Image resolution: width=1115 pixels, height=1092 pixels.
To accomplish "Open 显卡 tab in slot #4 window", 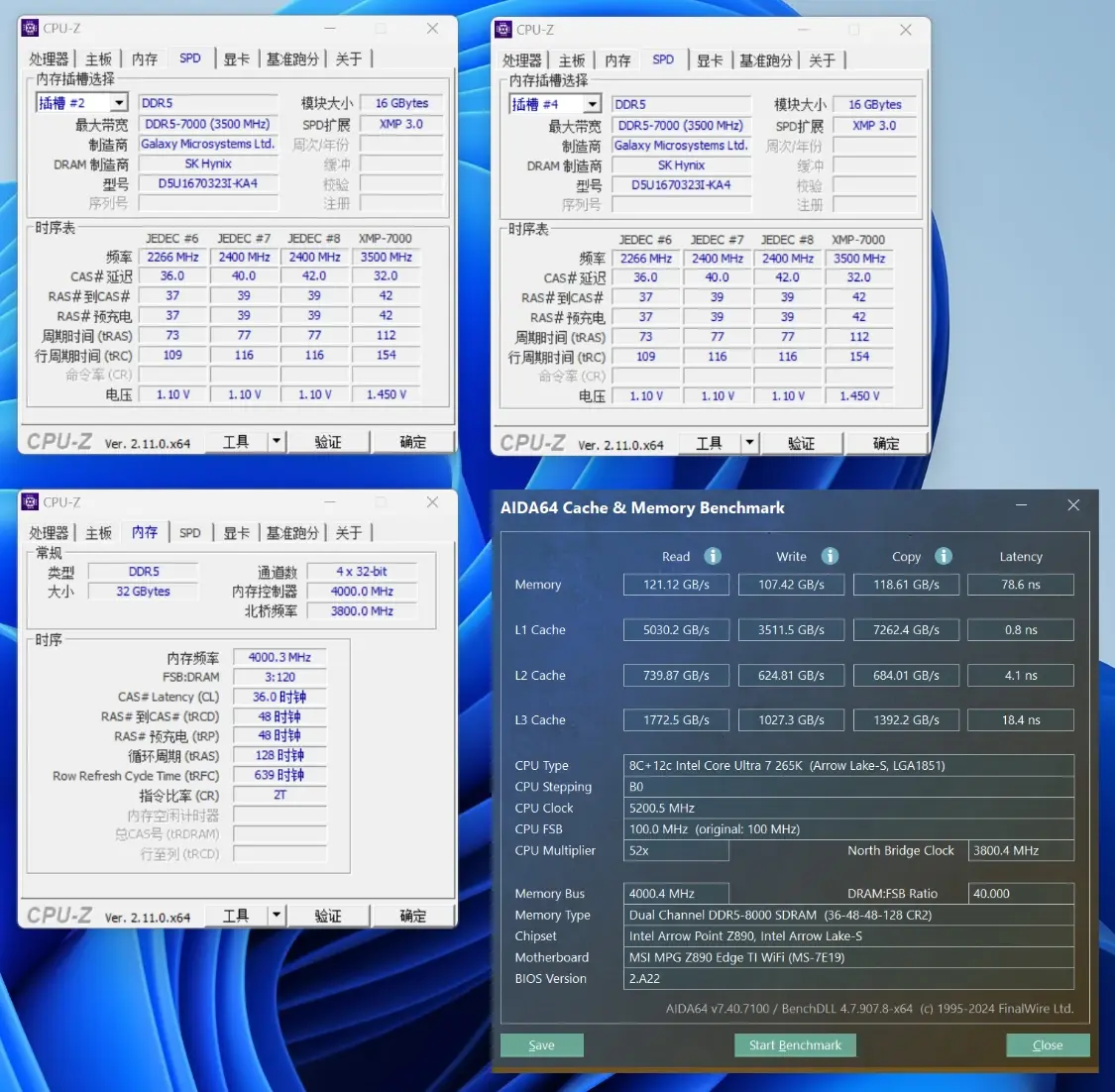I will click(710, 60).
